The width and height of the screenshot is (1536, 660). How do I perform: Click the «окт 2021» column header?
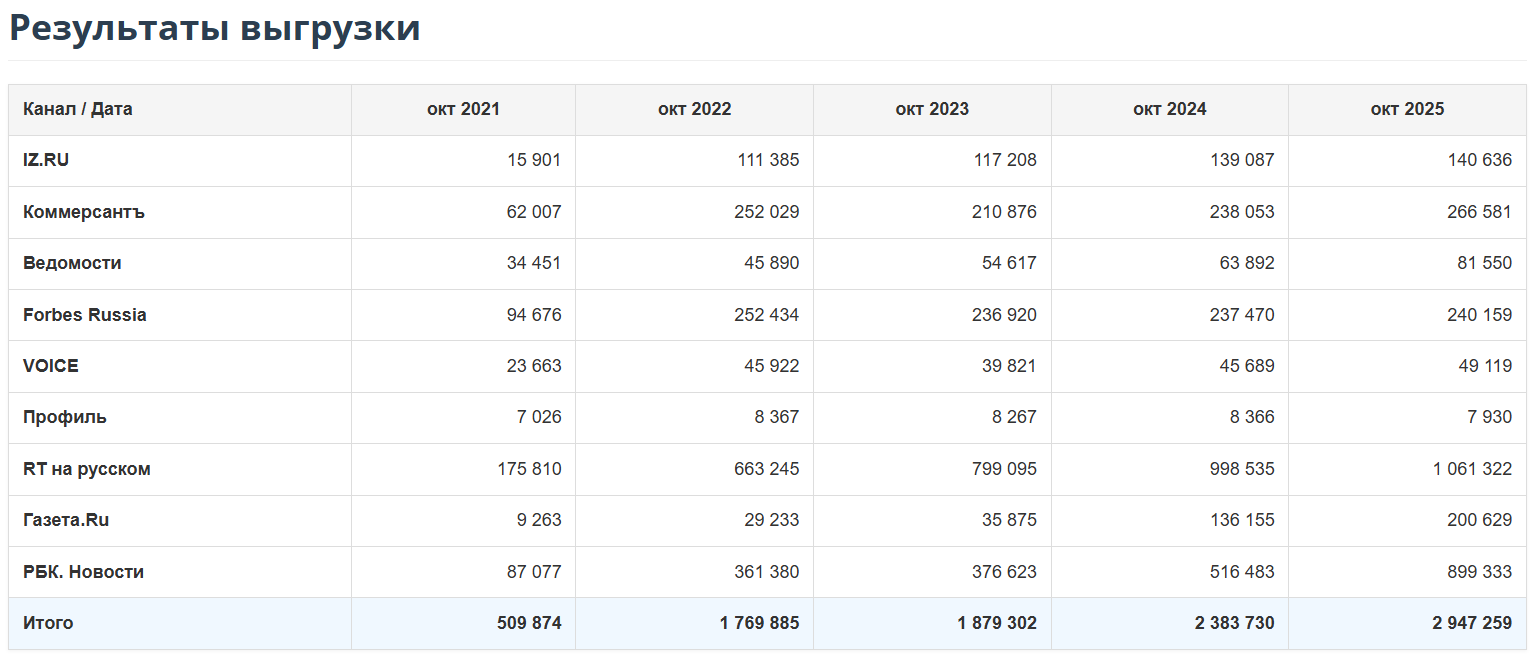(x=463, y=109)
